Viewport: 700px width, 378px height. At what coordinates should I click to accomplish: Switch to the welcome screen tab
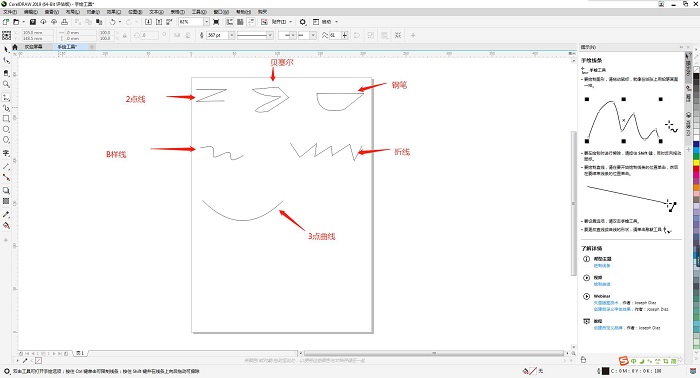click(33, 46)
